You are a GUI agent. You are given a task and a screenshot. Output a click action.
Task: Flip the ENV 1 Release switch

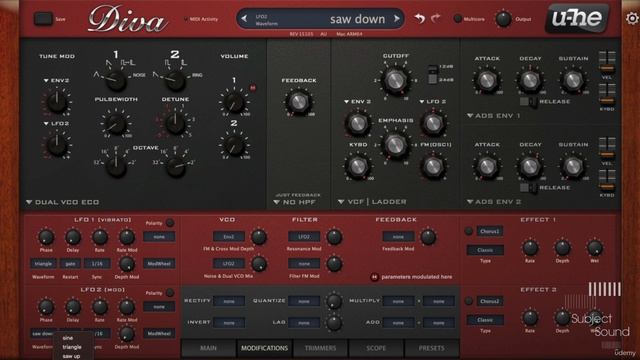(528, 102)
